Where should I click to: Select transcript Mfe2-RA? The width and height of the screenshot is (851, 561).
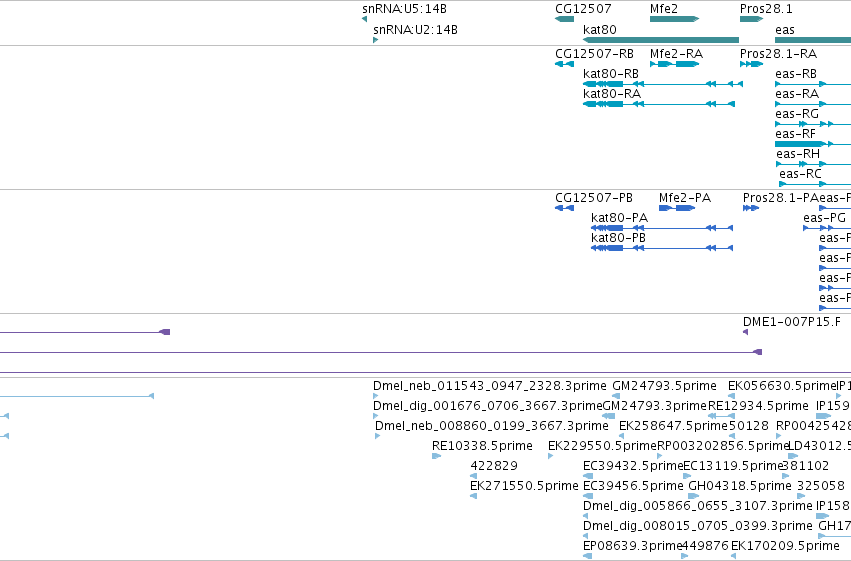point(675,64)
